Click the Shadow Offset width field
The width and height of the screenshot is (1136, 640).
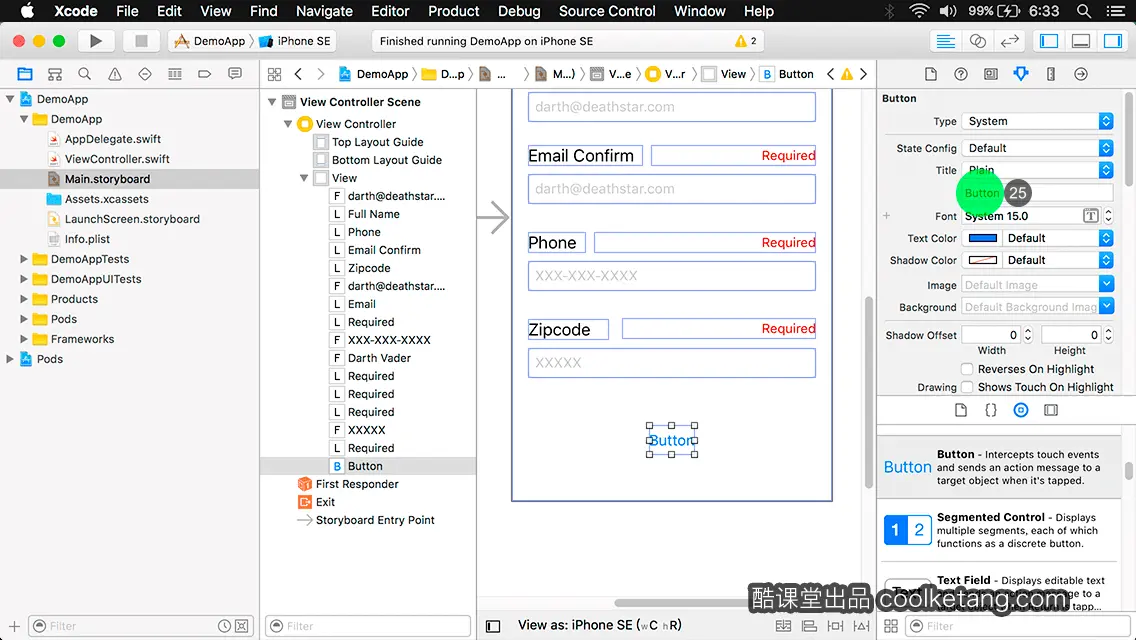click(990, 335)
